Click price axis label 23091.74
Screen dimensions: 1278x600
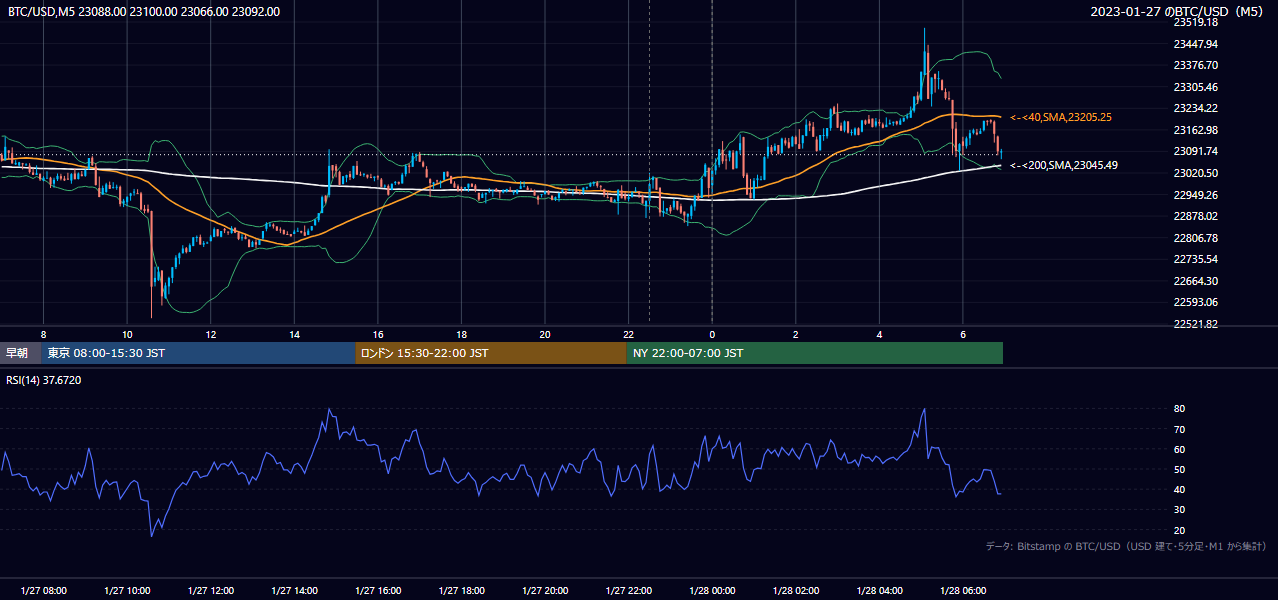[x=1196, y=151]
